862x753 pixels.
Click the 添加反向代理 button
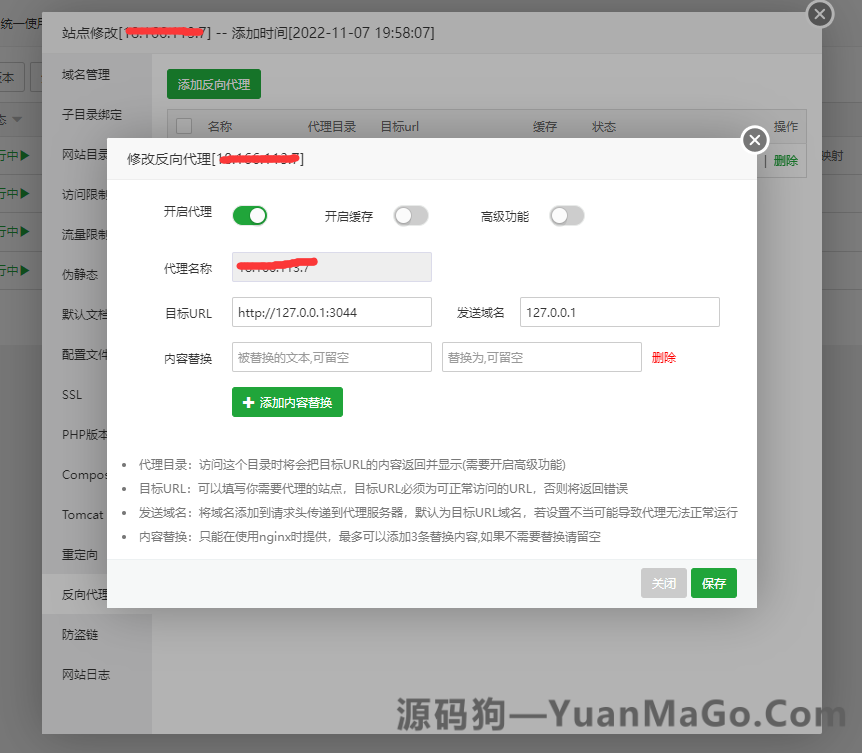[213, 84]
